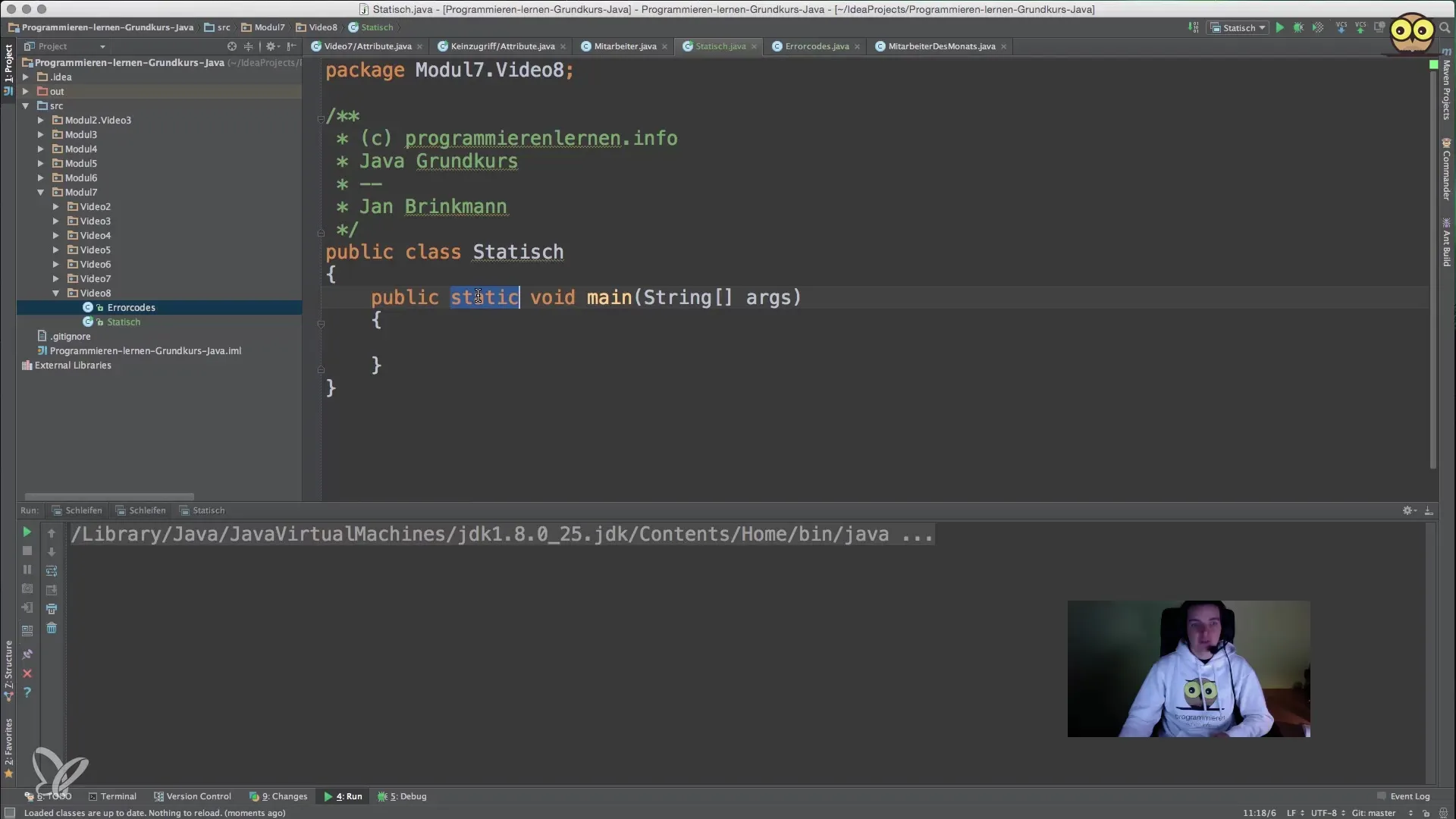This screenshot has width=1456, height=819.
Task: Toggle soft-wrap in the run console
Action: coord(52,571)
